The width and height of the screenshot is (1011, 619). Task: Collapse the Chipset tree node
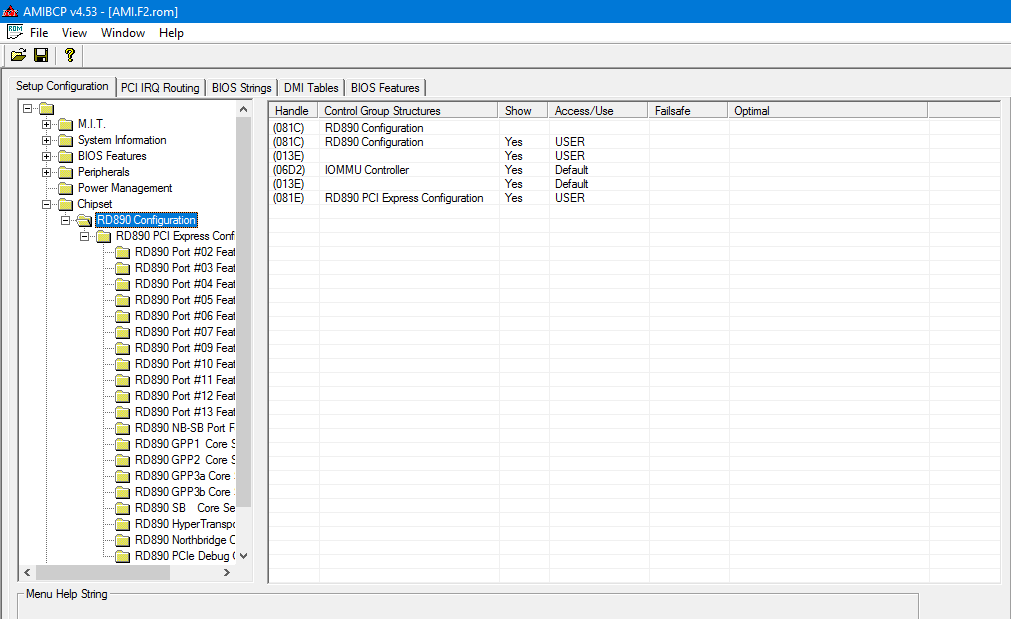(x=46, y=204)
